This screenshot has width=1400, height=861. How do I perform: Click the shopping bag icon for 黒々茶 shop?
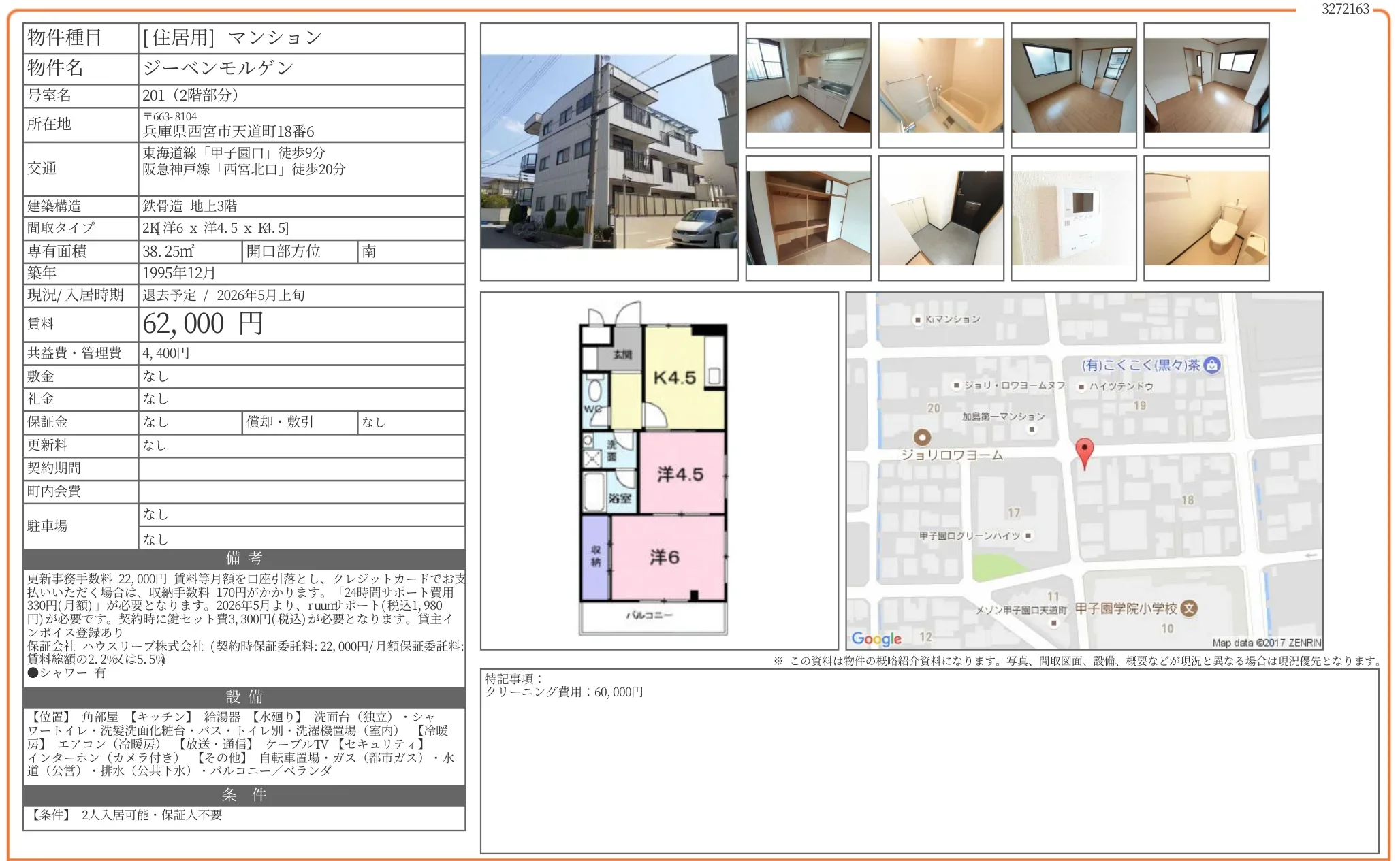[x=1212, y=365]
